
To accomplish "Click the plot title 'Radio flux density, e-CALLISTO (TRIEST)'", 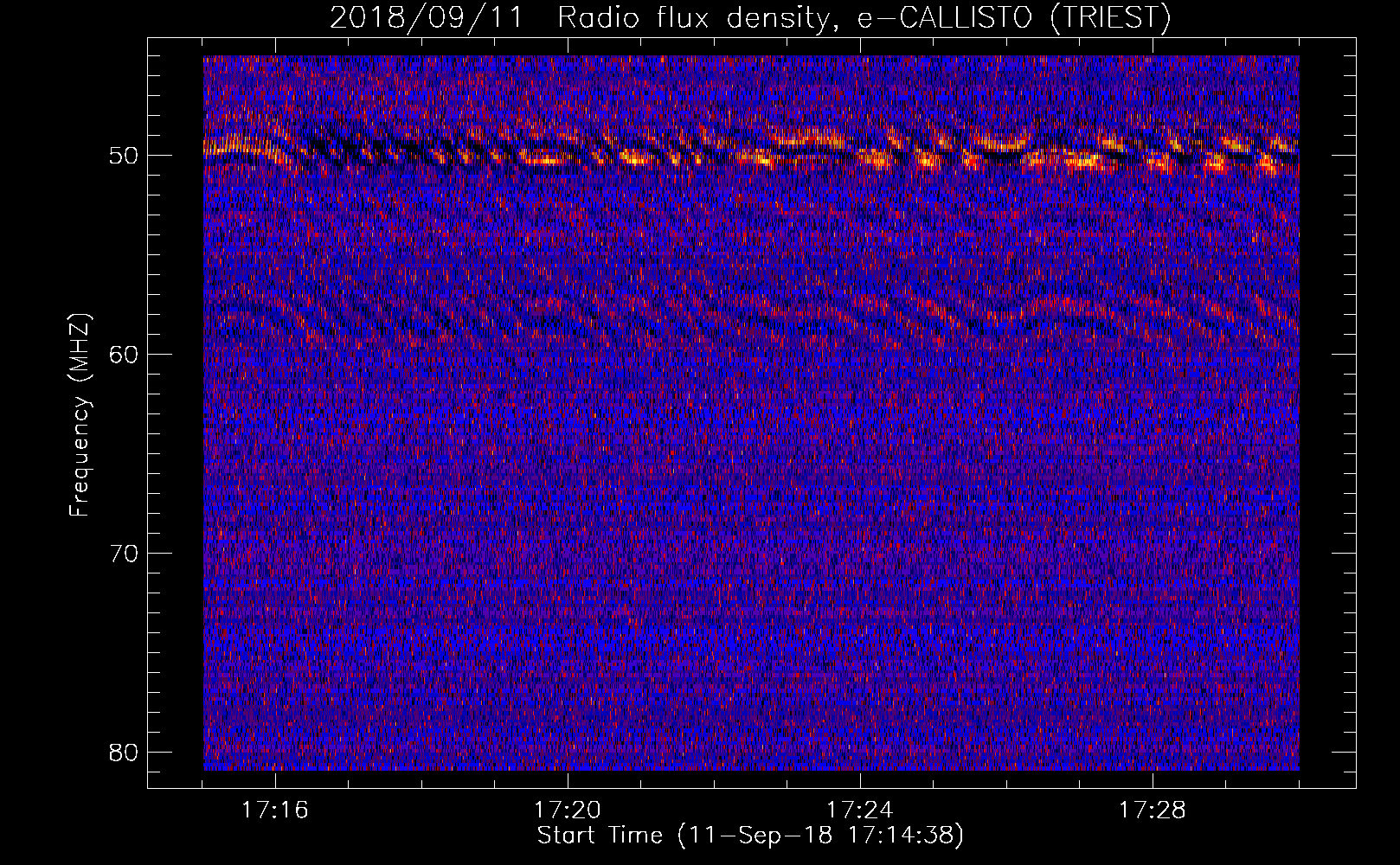I will (x=864, y=17).
